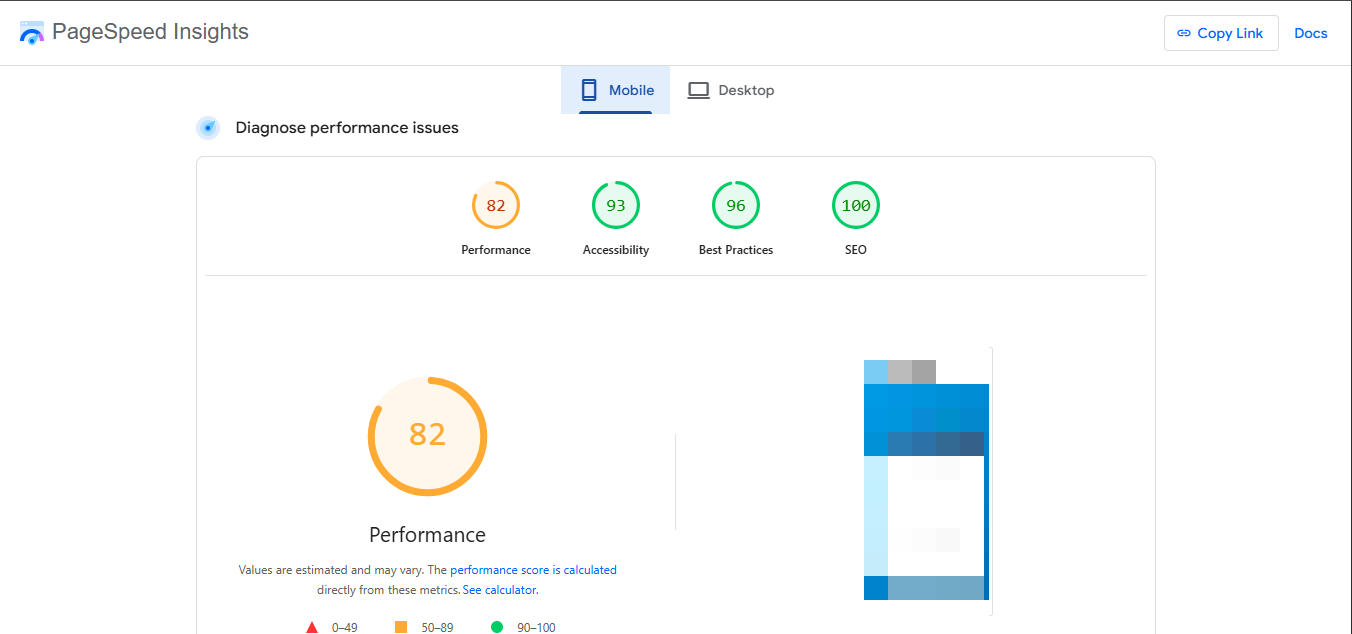1352x634 pixels.
Task: Expand the 96 Best Practices score section
Action: pos(735,204)
